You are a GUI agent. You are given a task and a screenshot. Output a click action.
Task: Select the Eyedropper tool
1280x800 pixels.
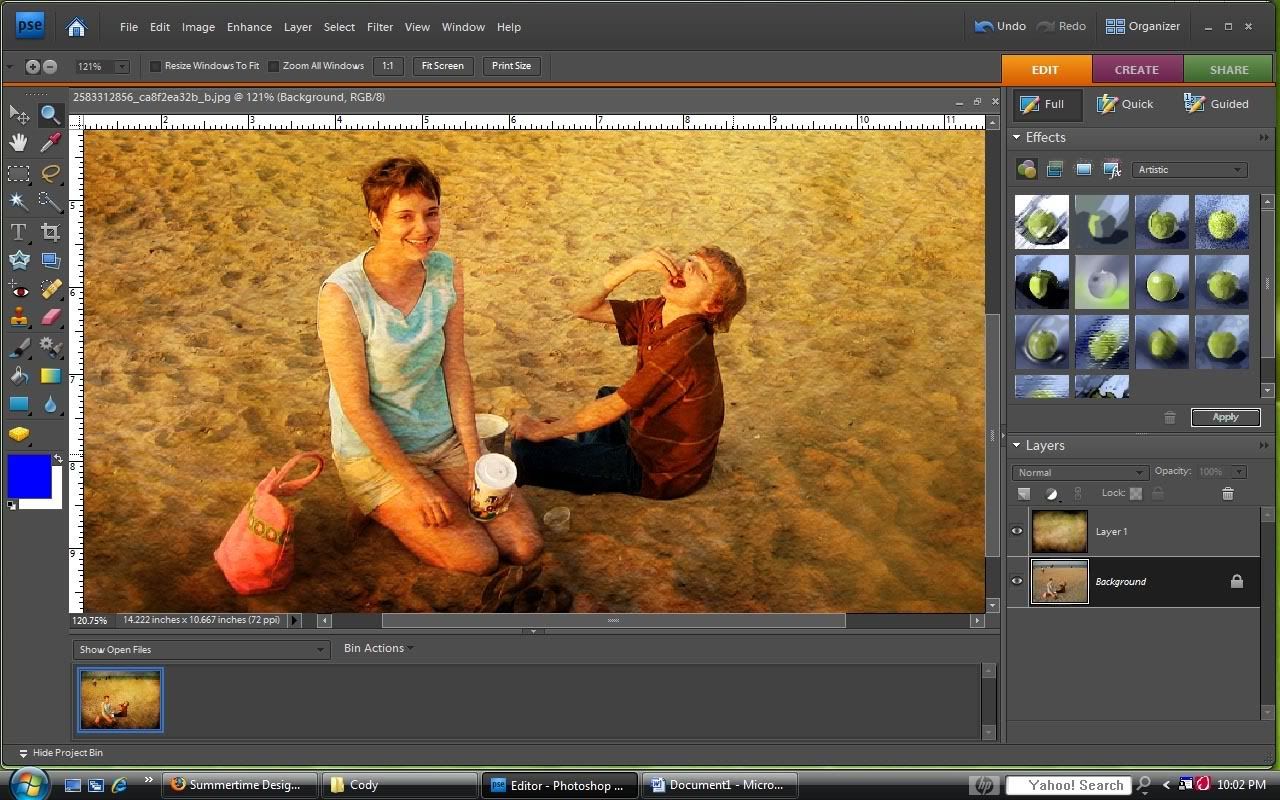[x=50, y=143]
